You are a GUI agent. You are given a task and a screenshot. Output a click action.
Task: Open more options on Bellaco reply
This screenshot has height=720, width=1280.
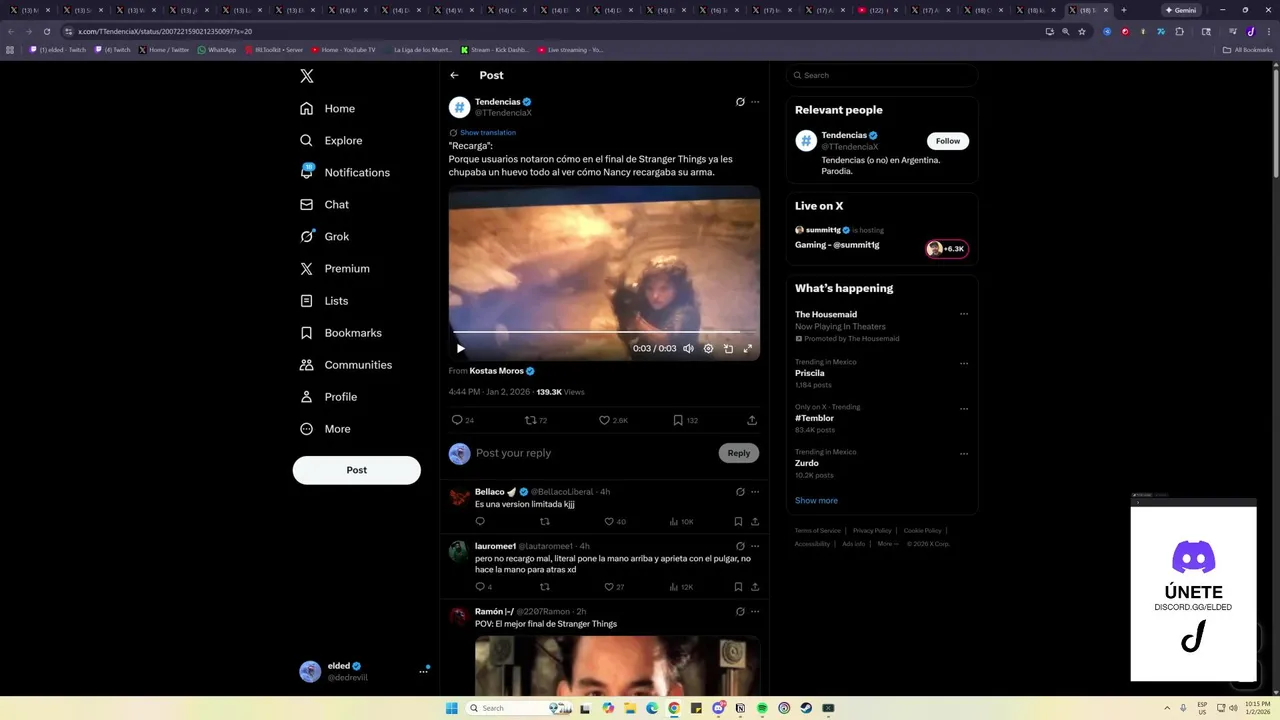click(x=755, y=492)
